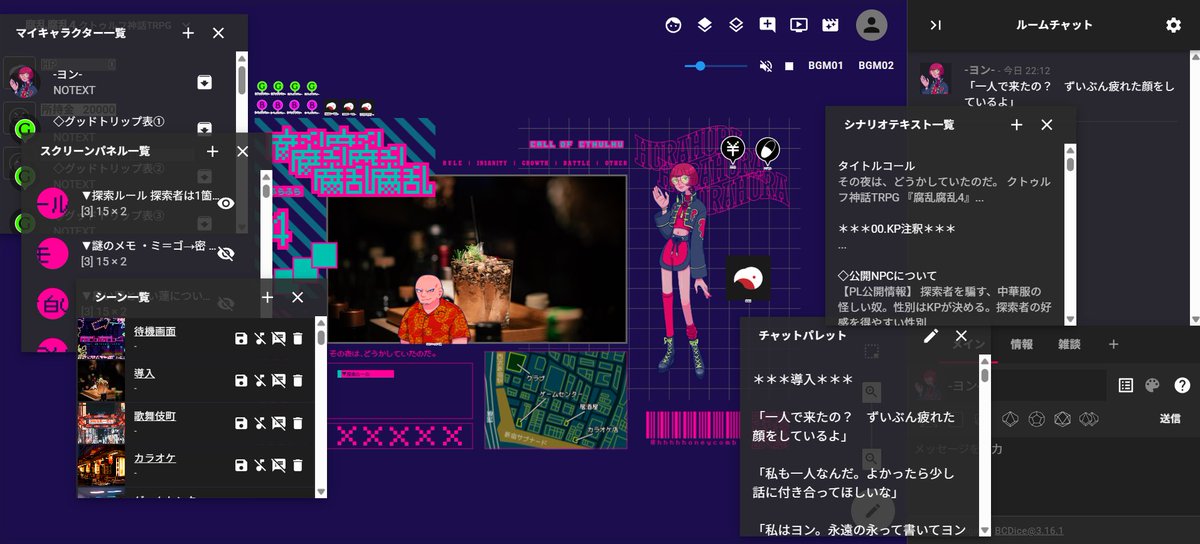Open the outlined layers marker panel icon
Image resolution: width=1200 pixels, height=544 pixels.
(x=736, y=25)
